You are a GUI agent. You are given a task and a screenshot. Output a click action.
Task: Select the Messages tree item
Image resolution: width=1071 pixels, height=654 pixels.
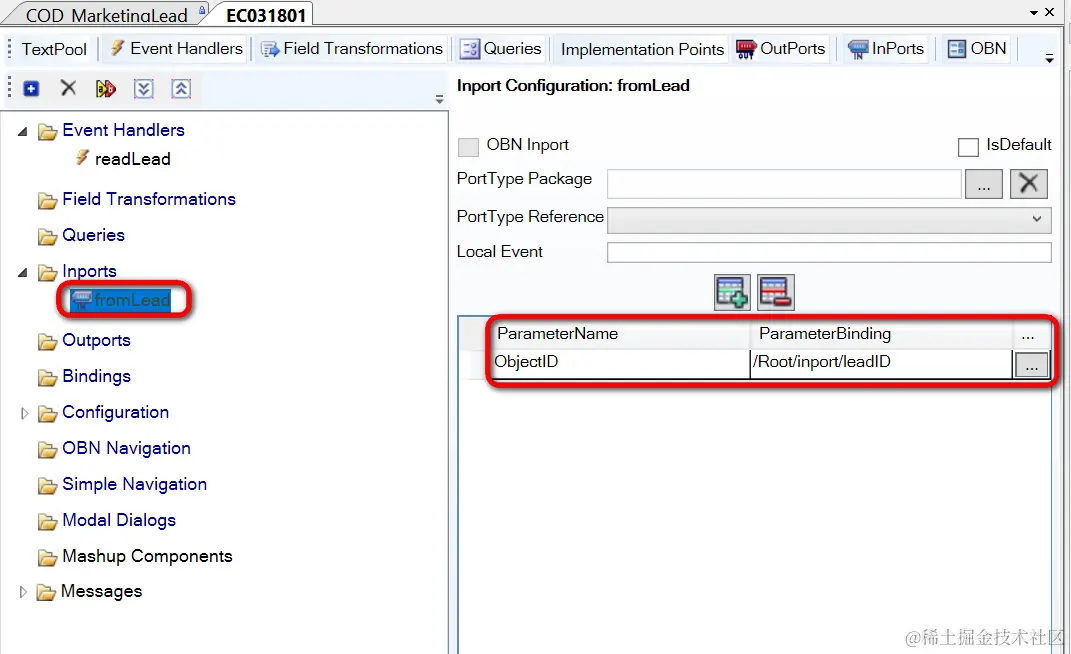point(101,592)
